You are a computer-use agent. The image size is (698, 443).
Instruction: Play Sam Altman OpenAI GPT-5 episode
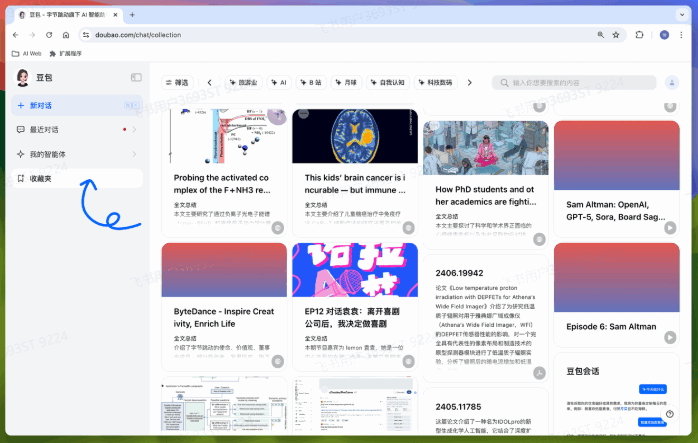tap(670, 228)
